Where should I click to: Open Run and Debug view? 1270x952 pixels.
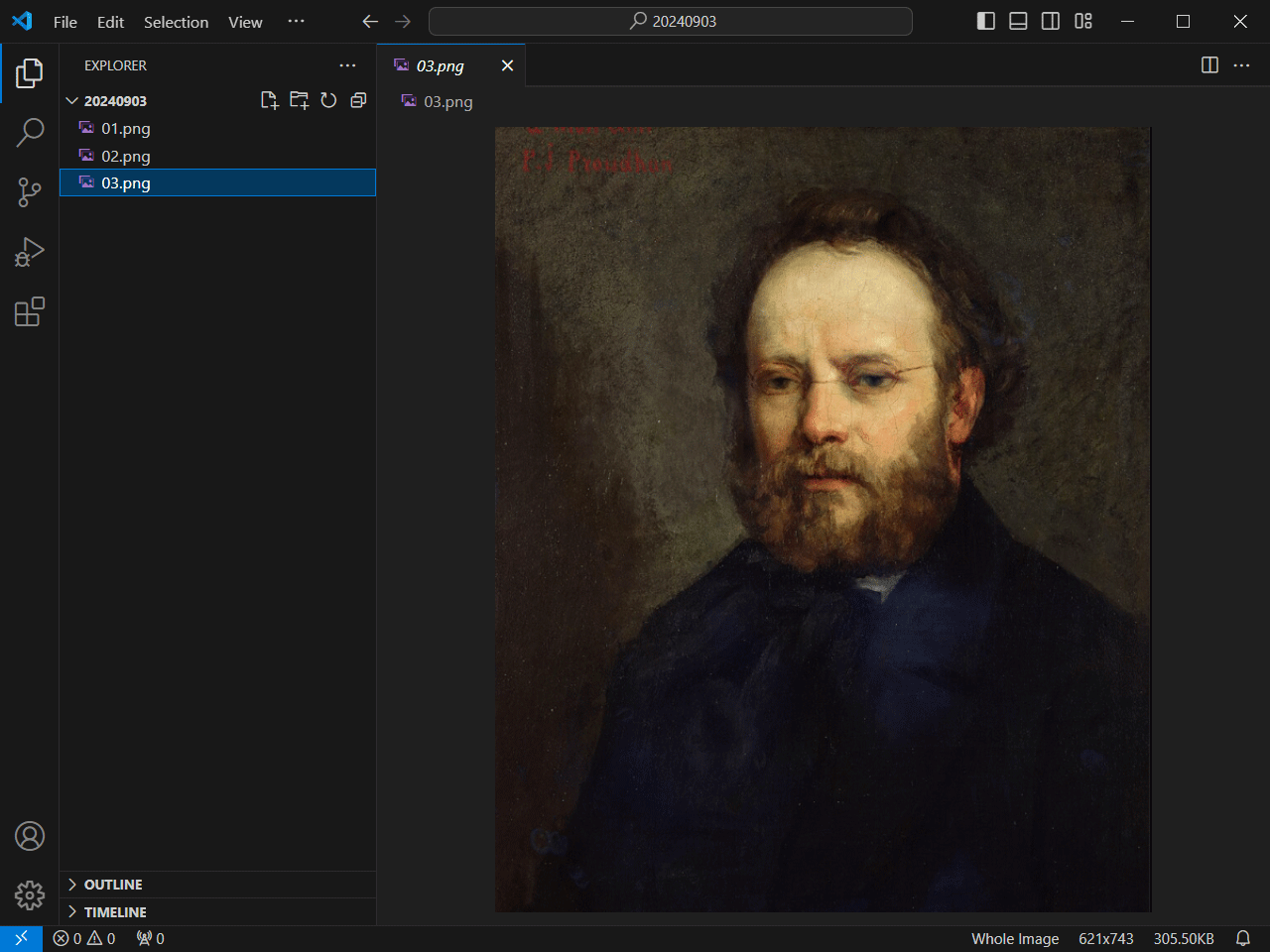[x=30, y=252]
